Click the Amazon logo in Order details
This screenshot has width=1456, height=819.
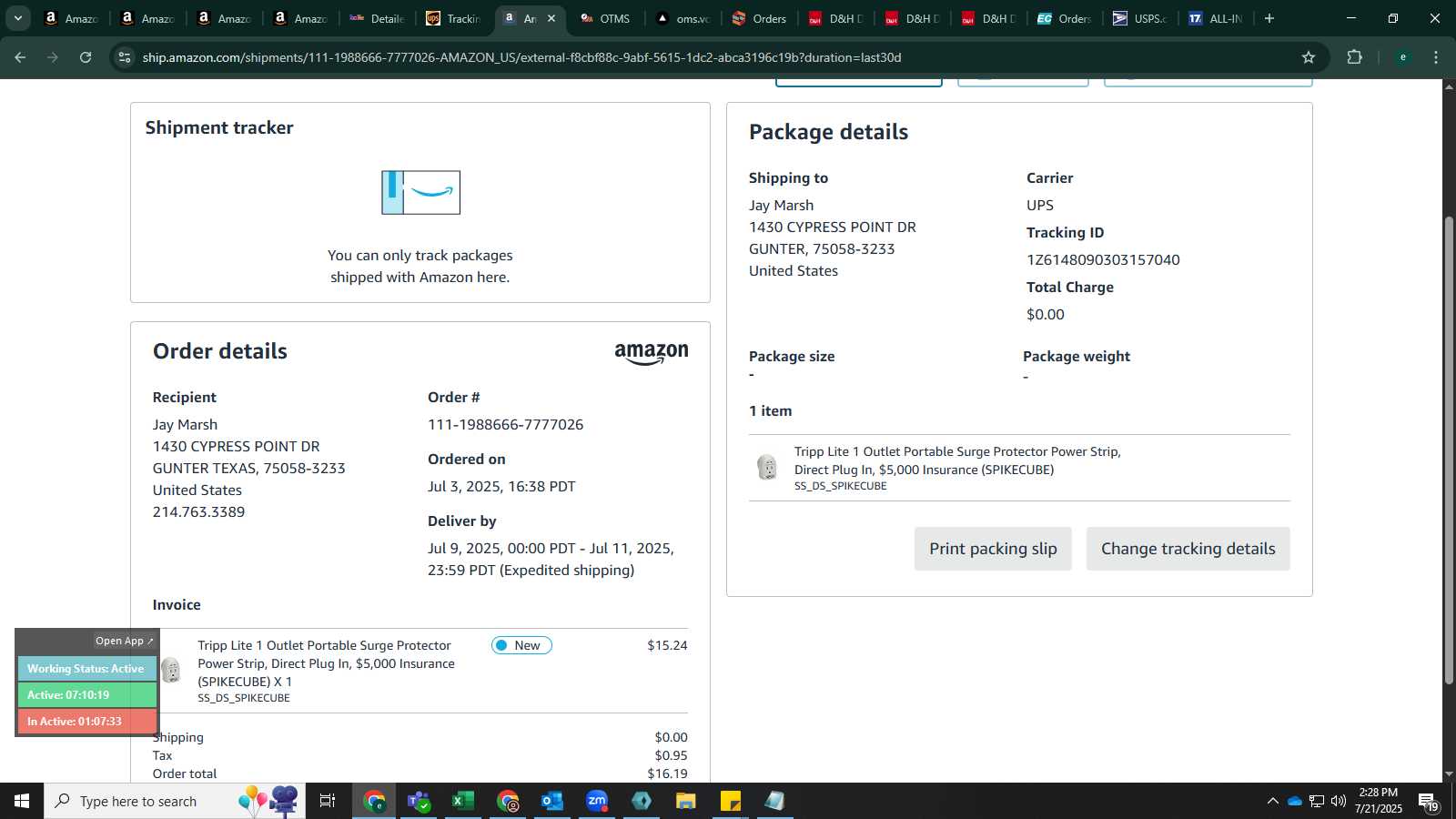[x=652, y=354]
